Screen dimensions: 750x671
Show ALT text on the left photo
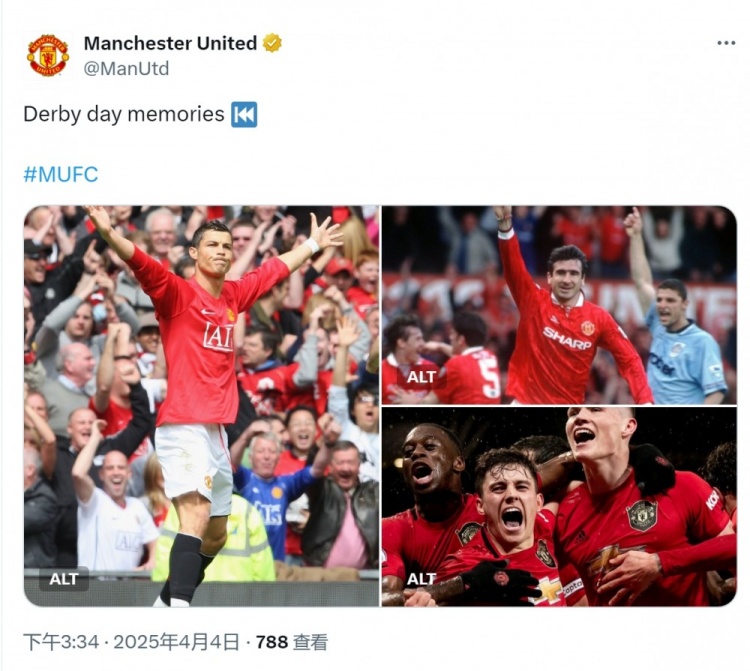[x=64, y=579]
